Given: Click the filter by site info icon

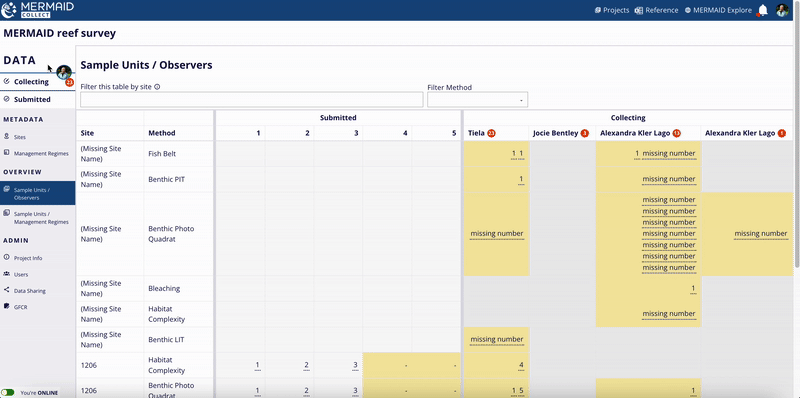Looking at the screenshot, I should pyautogui.click(x=157, y=87).
